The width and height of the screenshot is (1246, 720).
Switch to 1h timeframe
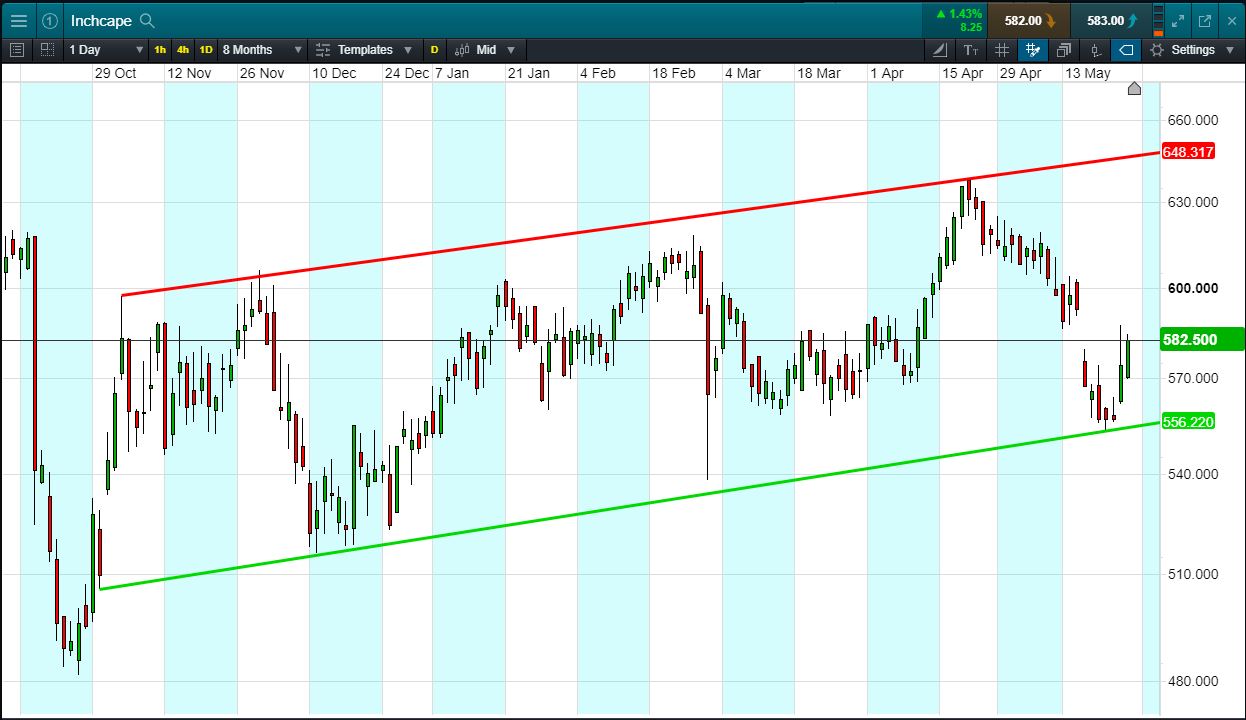[x=161, y=49]
